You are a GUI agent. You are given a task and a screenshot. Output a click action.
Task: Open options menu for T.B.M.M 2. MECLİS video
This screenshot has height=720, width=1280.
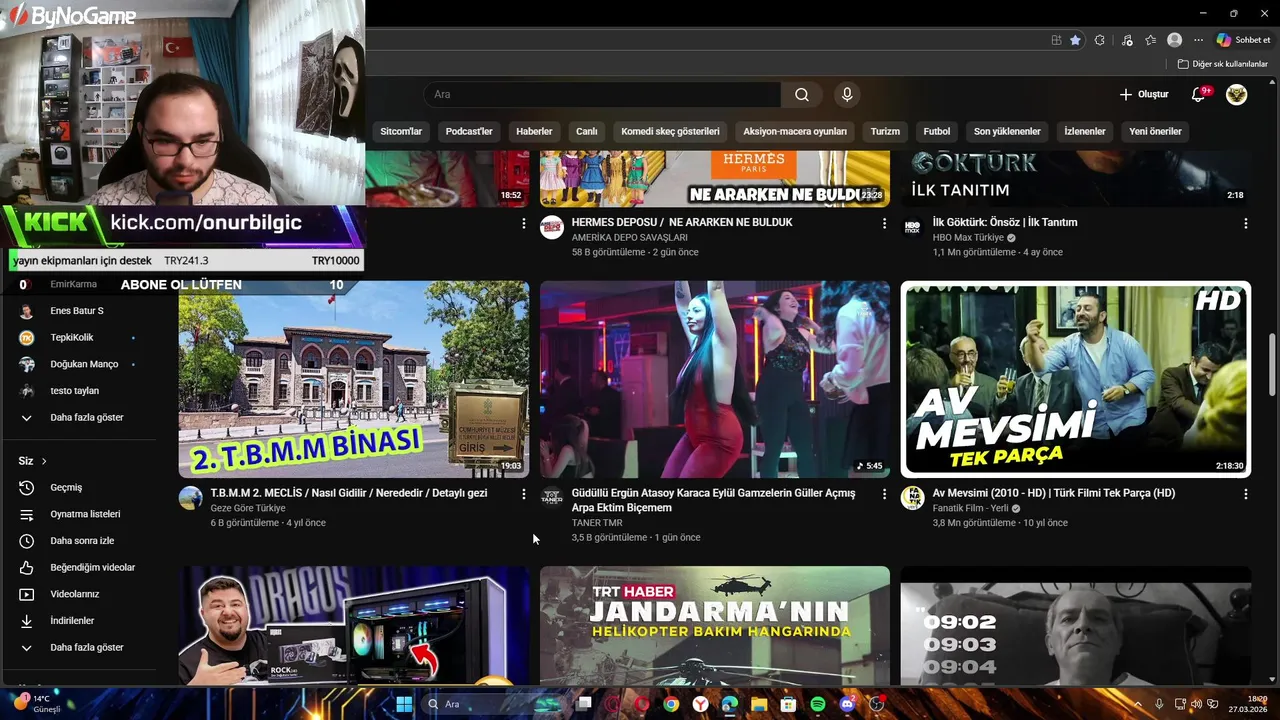click(x=523, y=494)
